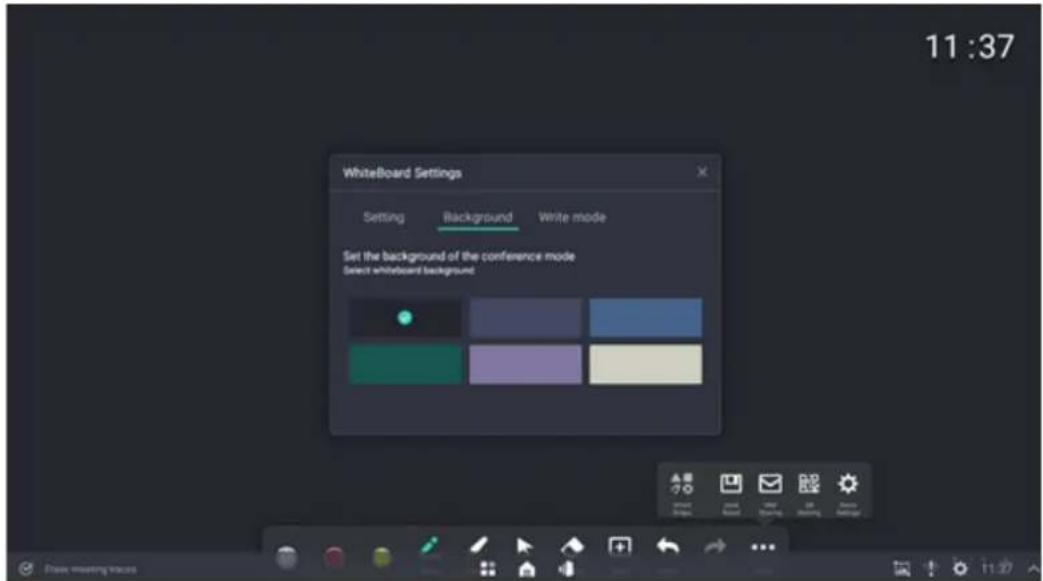
Task: Add a new whiteboard page
Action: click(620, 547)
